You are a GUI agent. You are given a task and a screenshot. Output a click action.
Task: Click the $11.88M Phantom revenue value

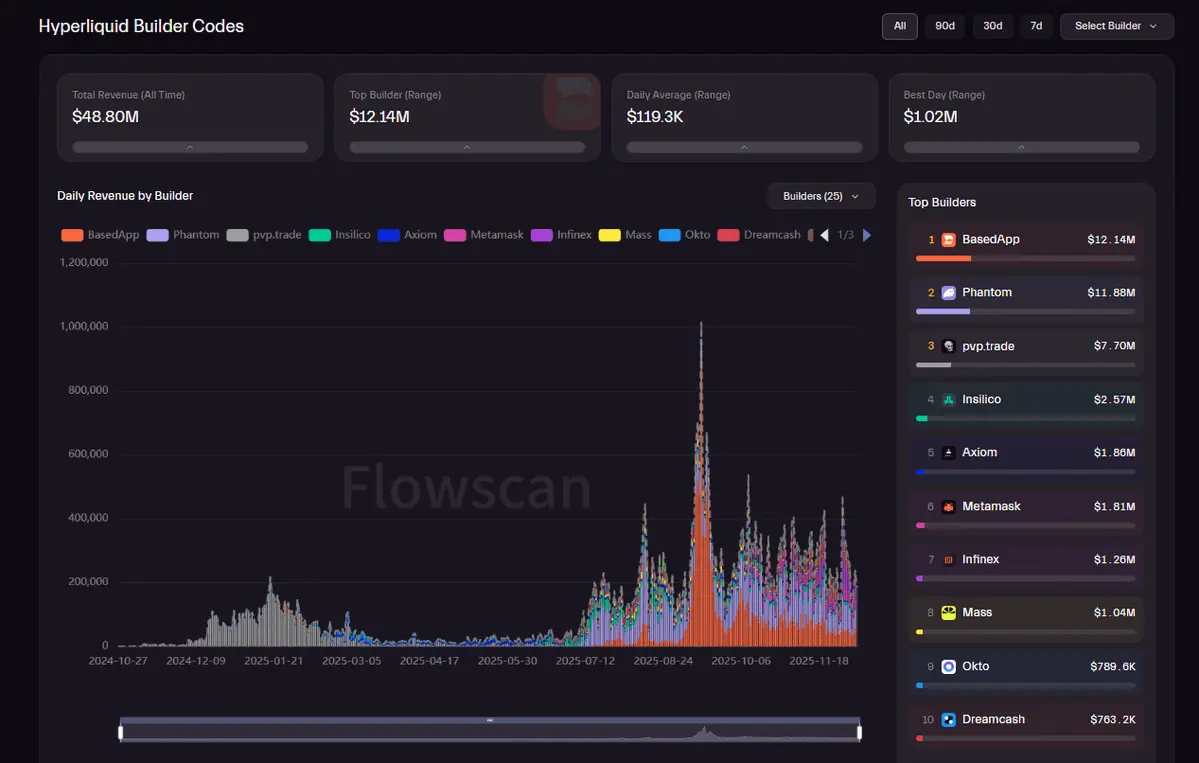click(1111, 293)
